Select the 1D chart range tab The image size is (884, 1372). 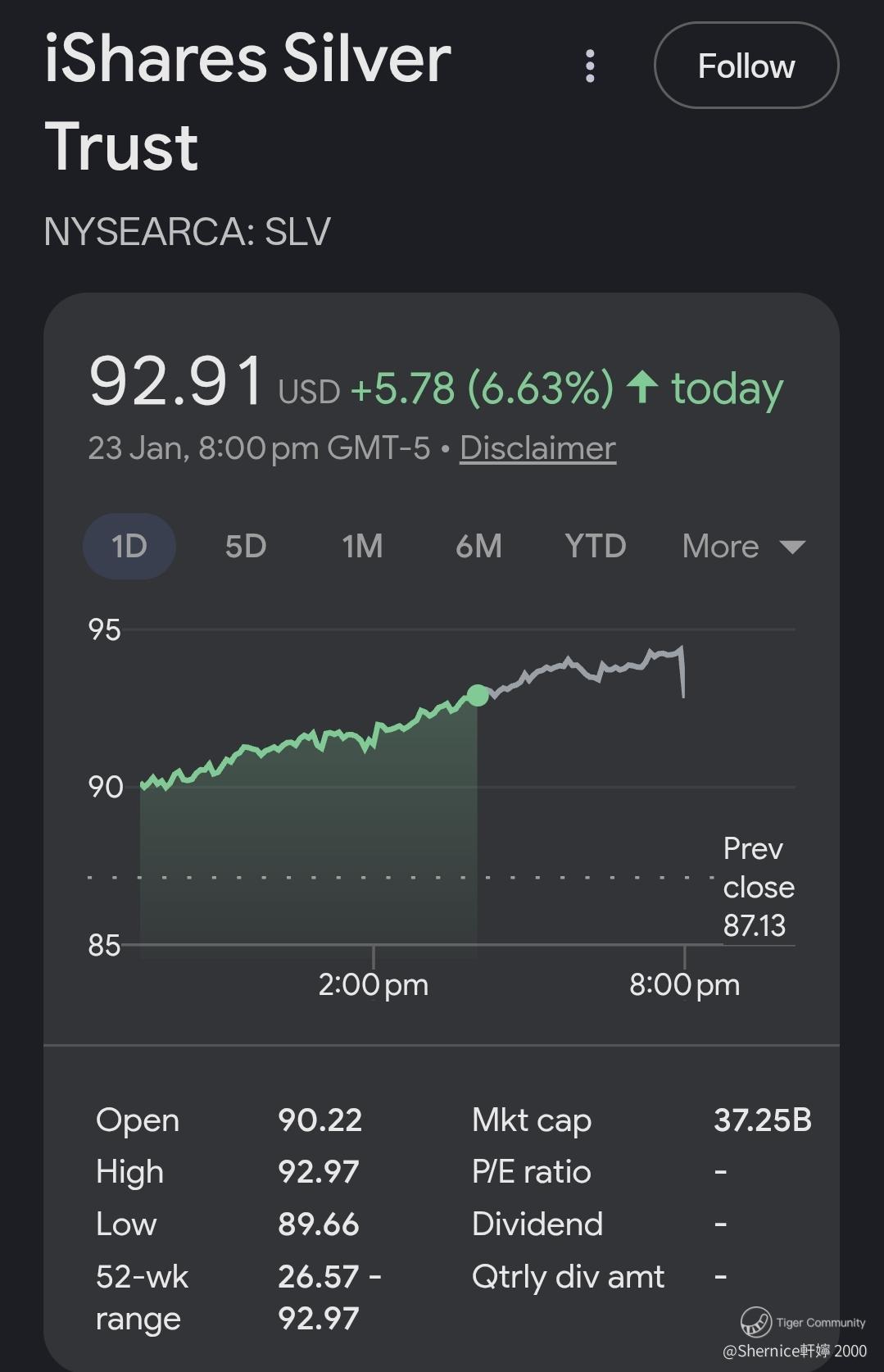click(x=129, y=546)
